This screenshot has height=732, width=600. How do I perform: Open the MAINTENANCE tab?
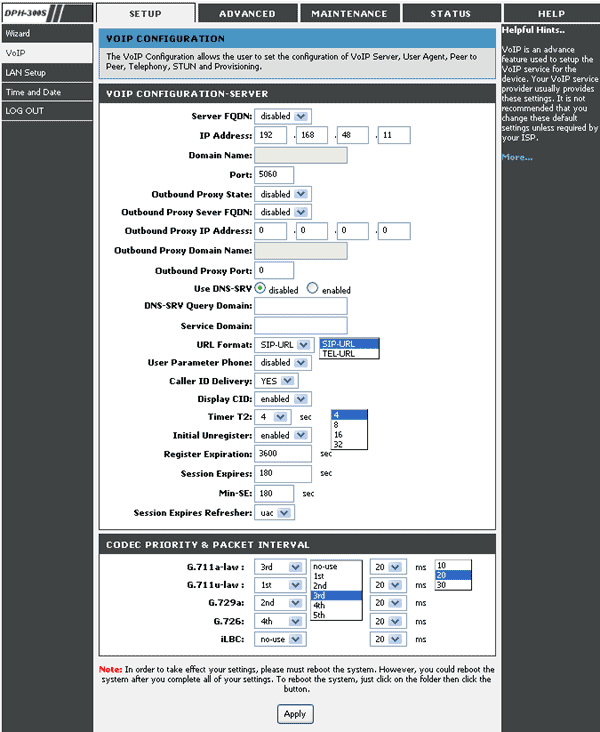349,13
